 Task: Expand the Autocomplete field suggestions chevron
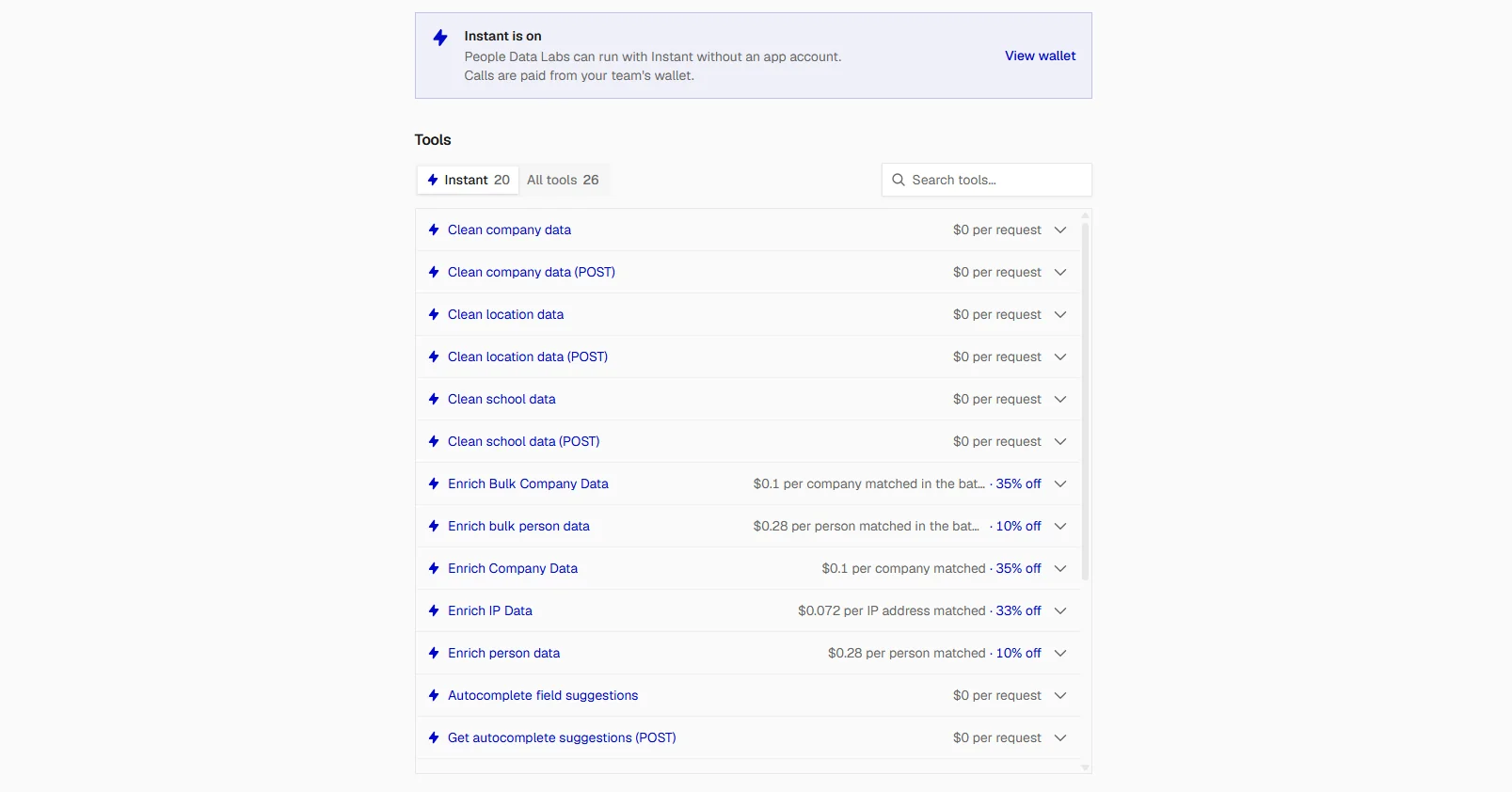[1060, 695]
